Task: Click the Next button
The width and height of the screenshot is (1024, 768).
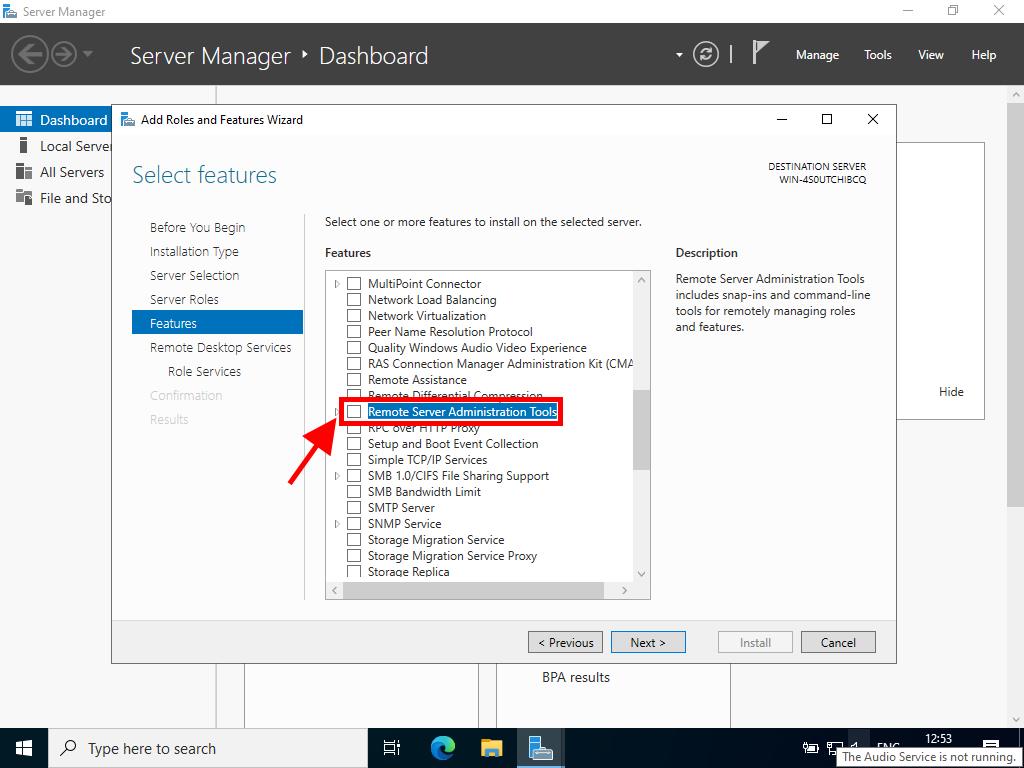Action: 648,642
